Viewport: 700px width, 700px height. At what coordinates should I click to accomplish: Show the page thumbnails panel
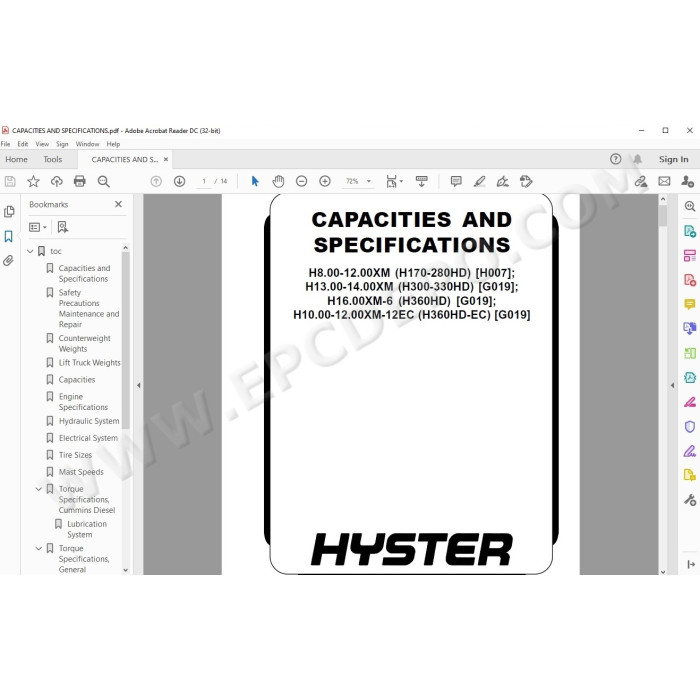pyautogui.click(x=9, y=212)
